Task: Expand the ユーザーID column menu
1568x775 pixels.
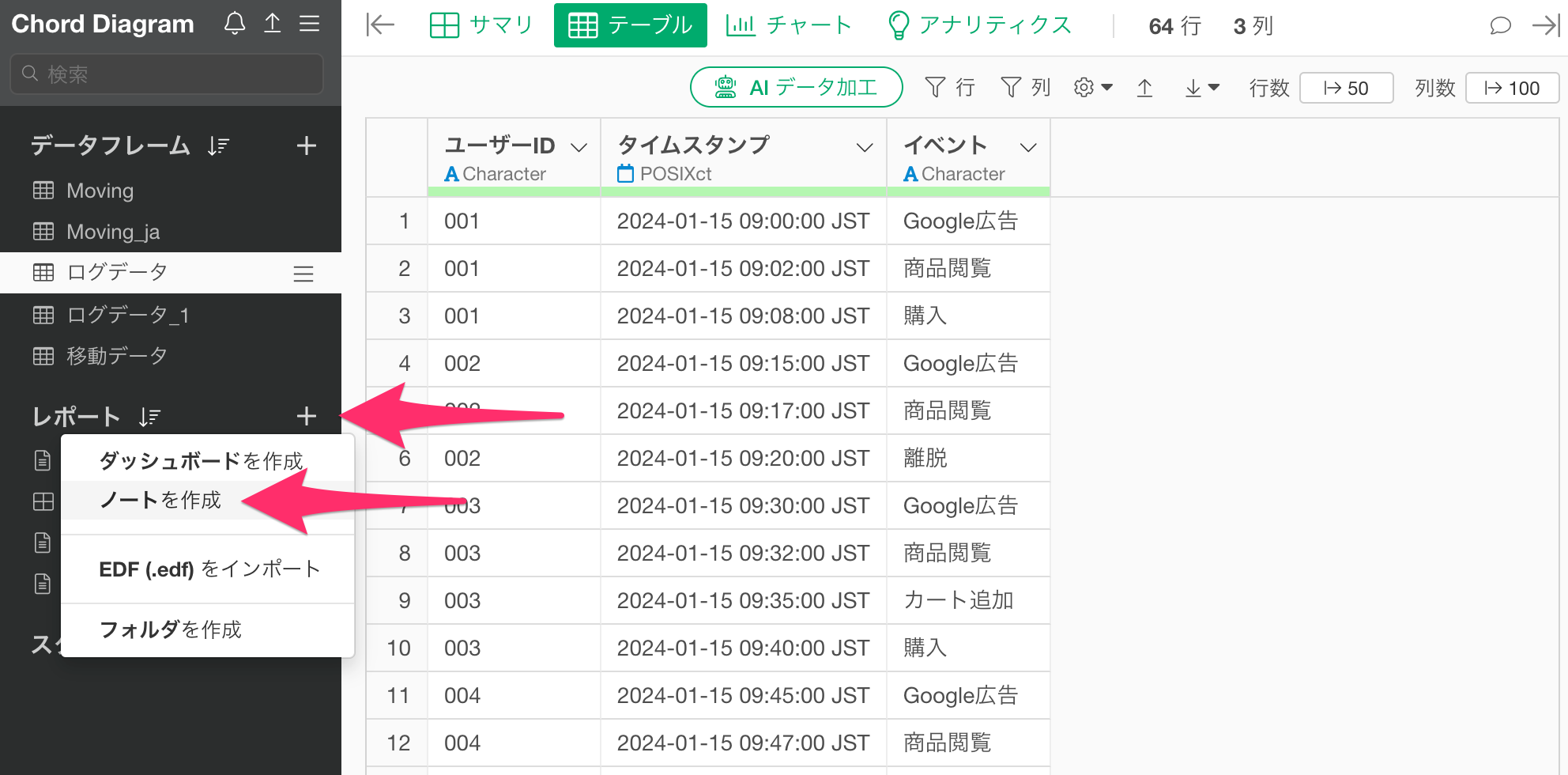Action: point(579,147)
